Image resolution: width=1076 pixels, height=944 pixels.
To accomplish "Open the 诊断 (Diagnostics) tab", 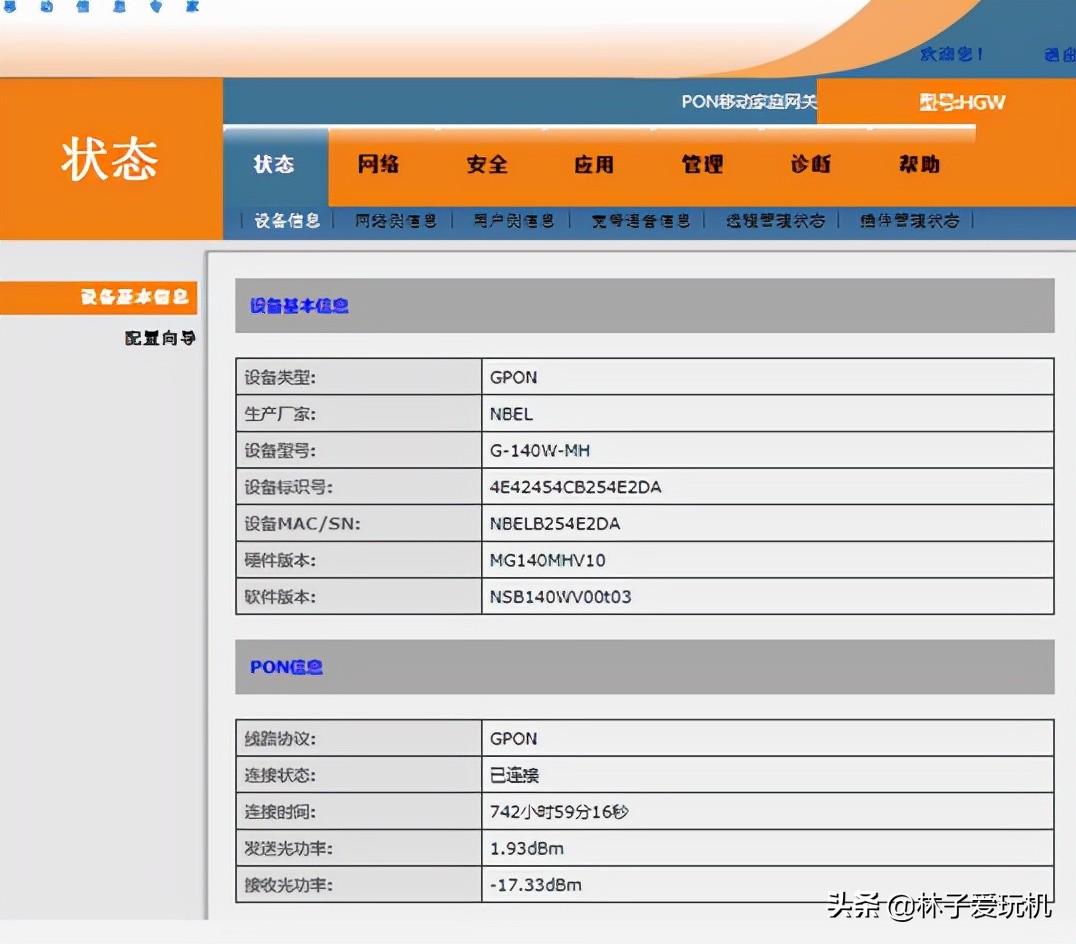I will 810,164.
